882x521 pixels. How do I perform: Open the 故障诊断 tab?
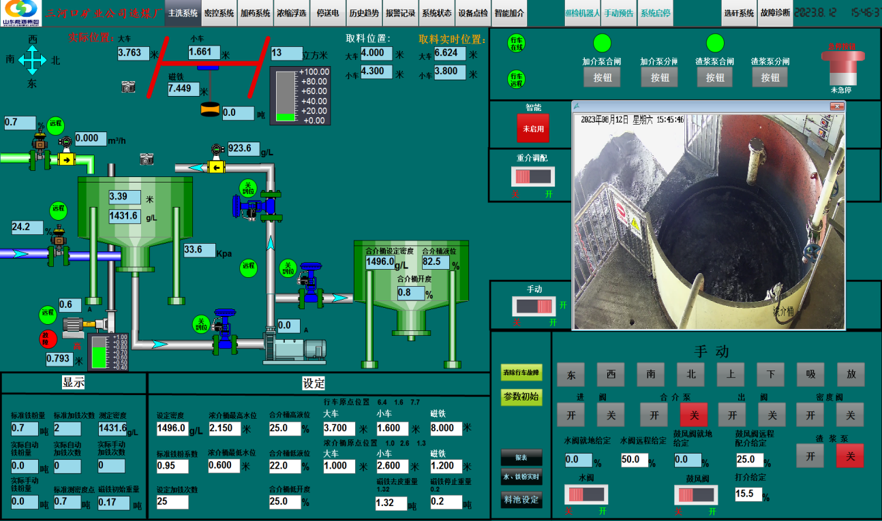(x=774, y=13)
